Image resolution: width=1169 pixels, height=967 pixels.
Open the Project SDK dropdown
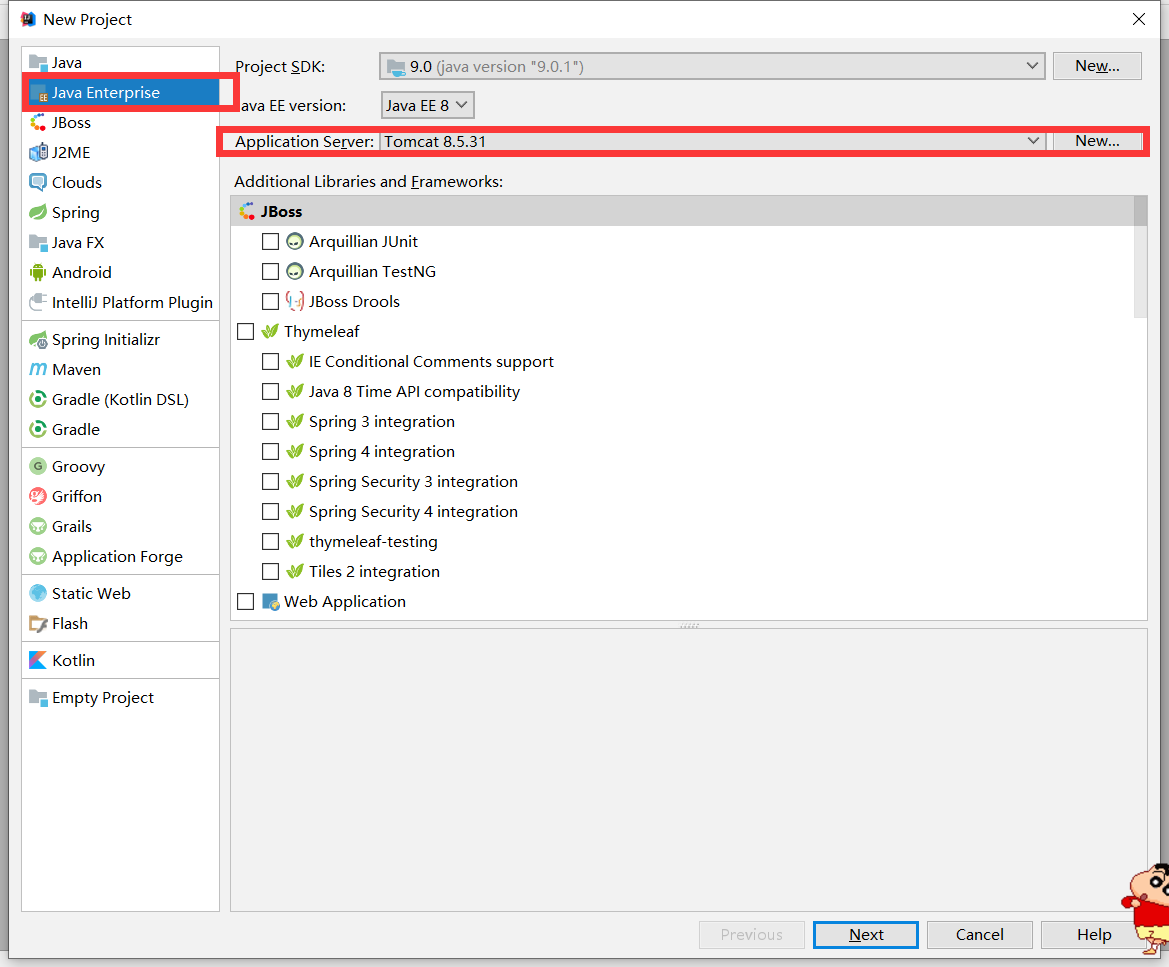712,66
